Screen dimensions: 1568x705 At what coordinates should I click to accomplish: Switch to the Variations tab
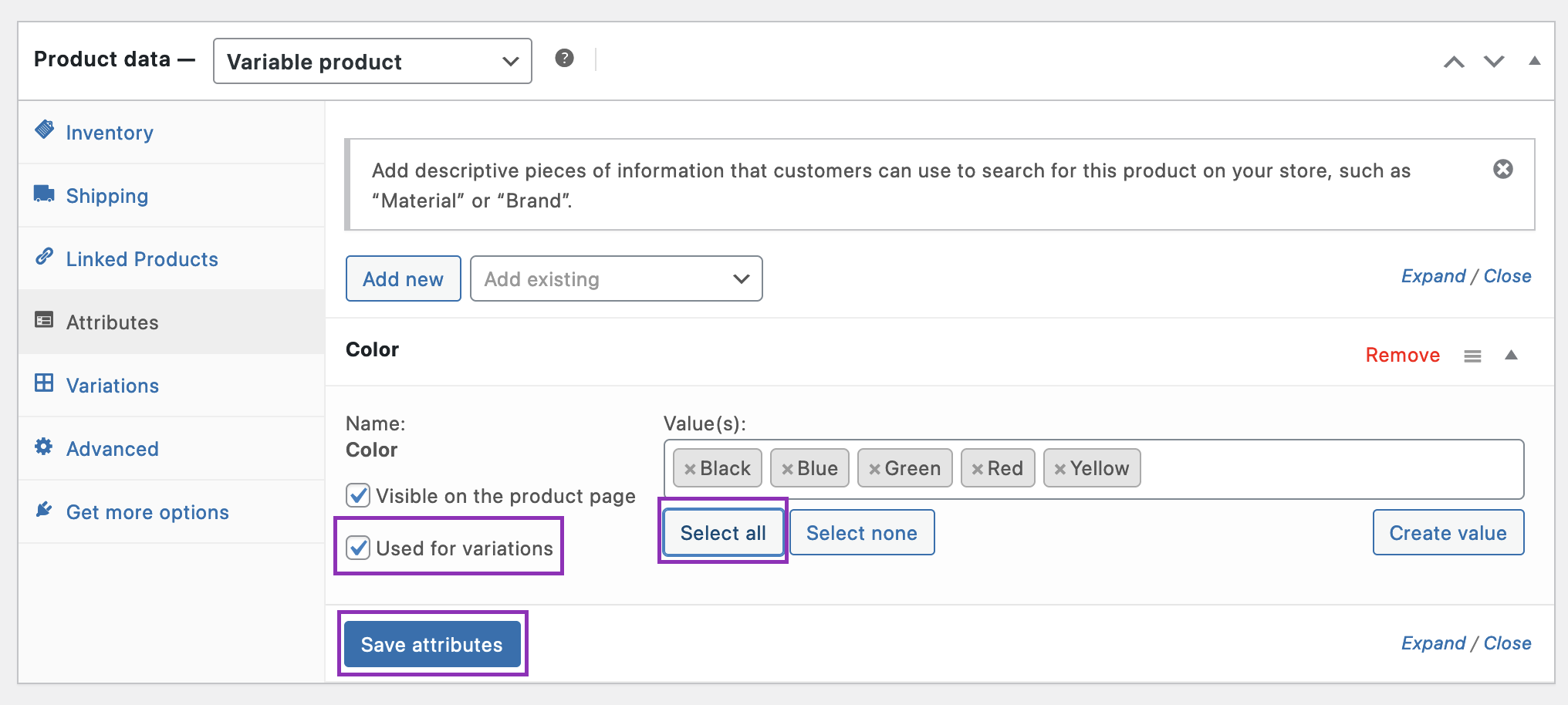[113, 385]
